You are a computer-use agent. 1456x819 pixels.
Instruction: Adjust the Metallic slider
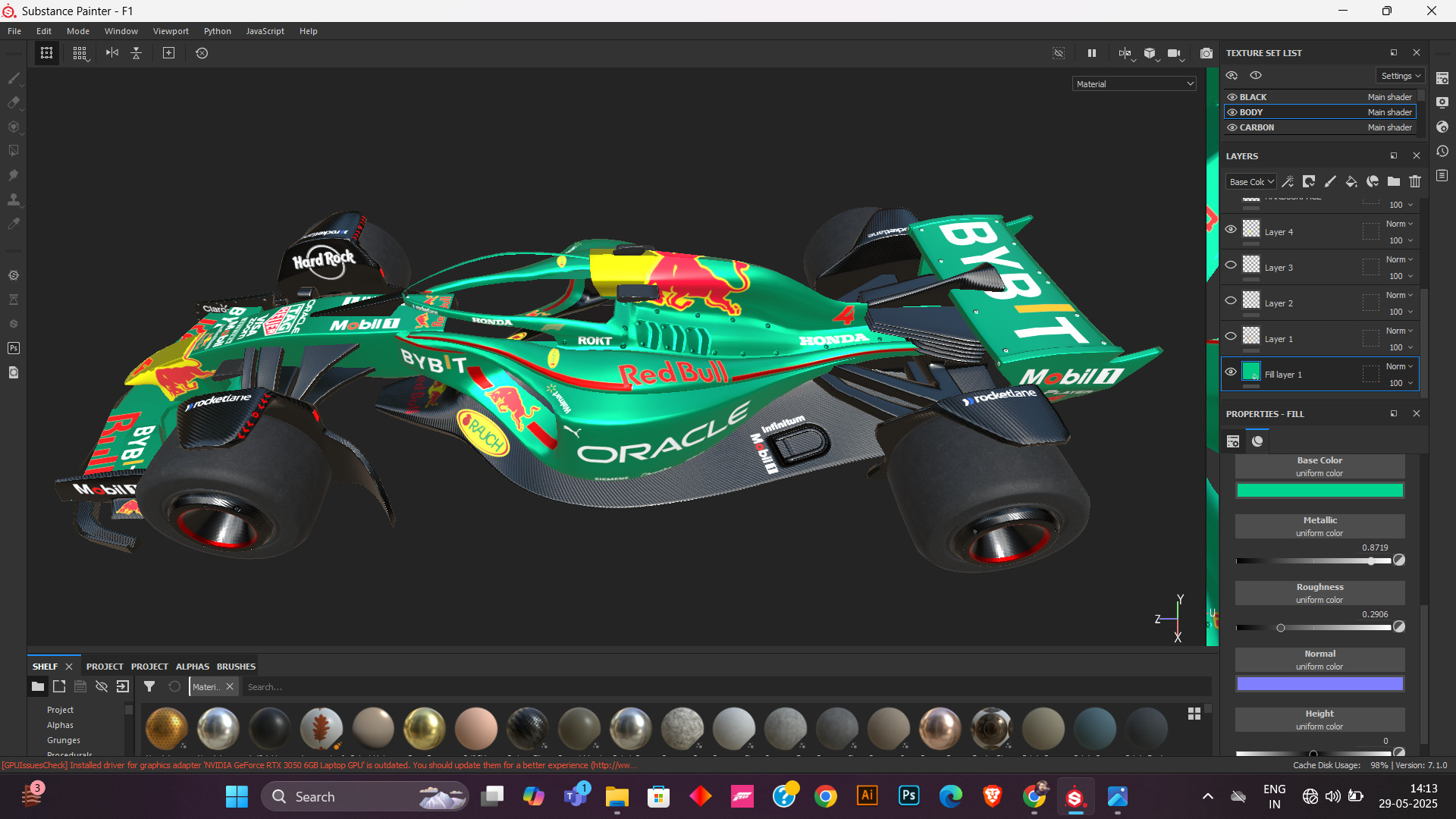pyautogui.click(x=1313, y=561)
